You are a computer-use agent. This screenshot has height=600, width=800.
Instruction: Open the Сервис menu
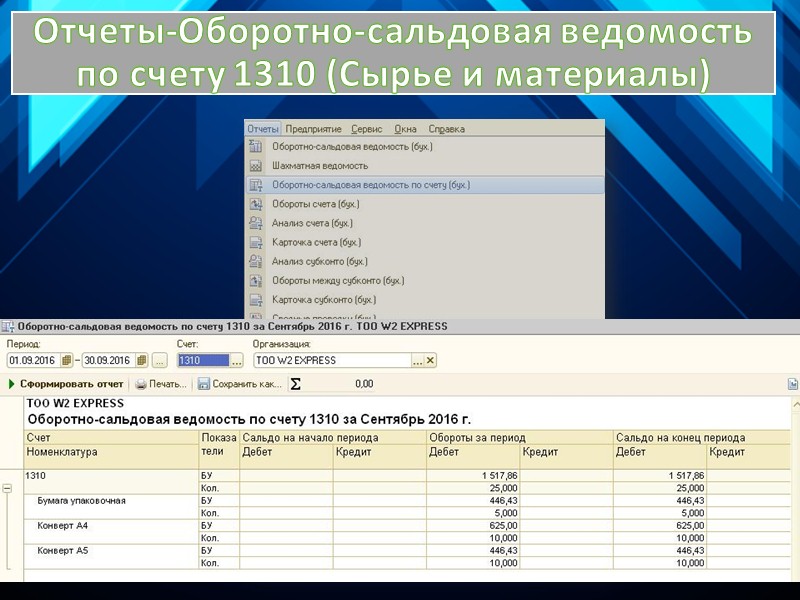366,129
